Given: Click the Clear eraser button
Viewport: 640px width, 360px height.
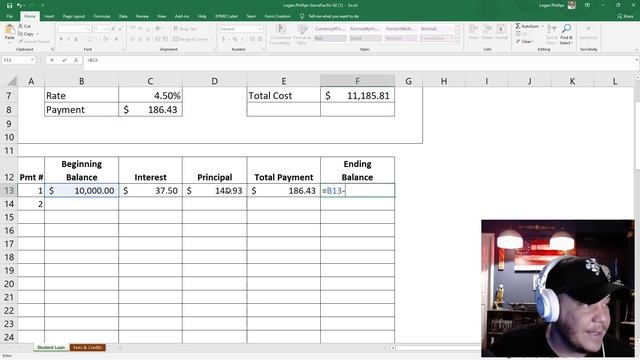Looking at the screenshot, I should pyautogui.click(x=524, y=42).
